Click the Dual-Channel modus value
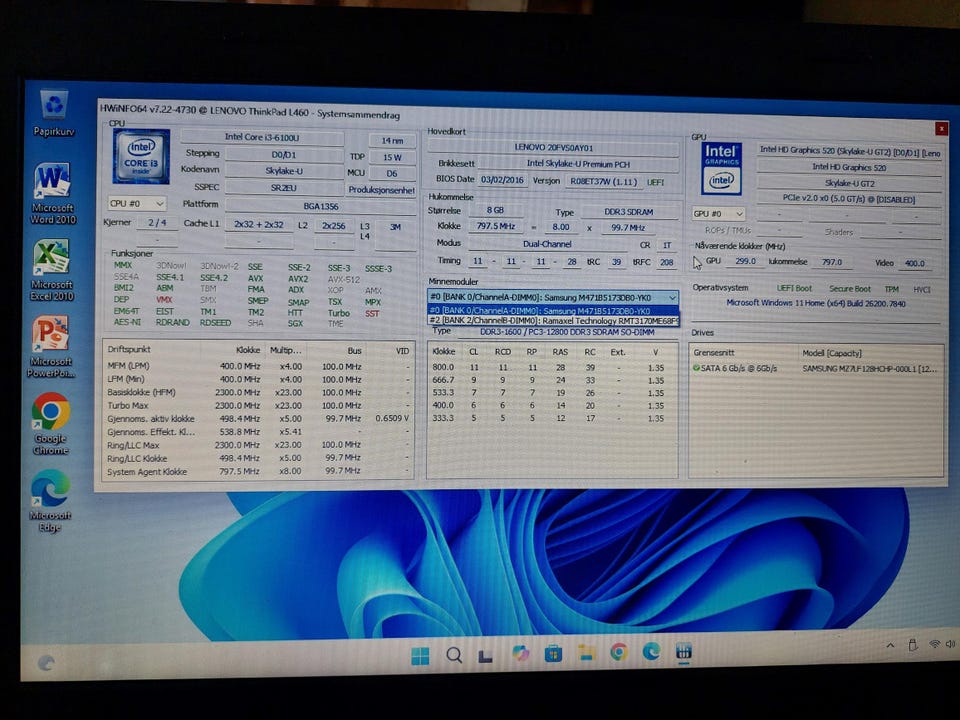Viewport: 960px width, 720px height. point(547,244)
